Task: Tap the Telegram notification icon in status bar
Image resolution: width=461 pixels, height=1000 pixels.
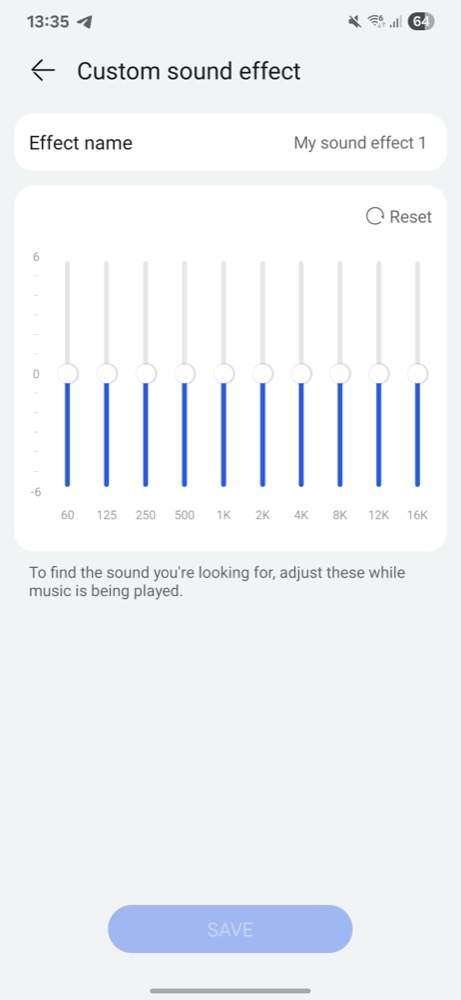Action: (x=84, y=22)
